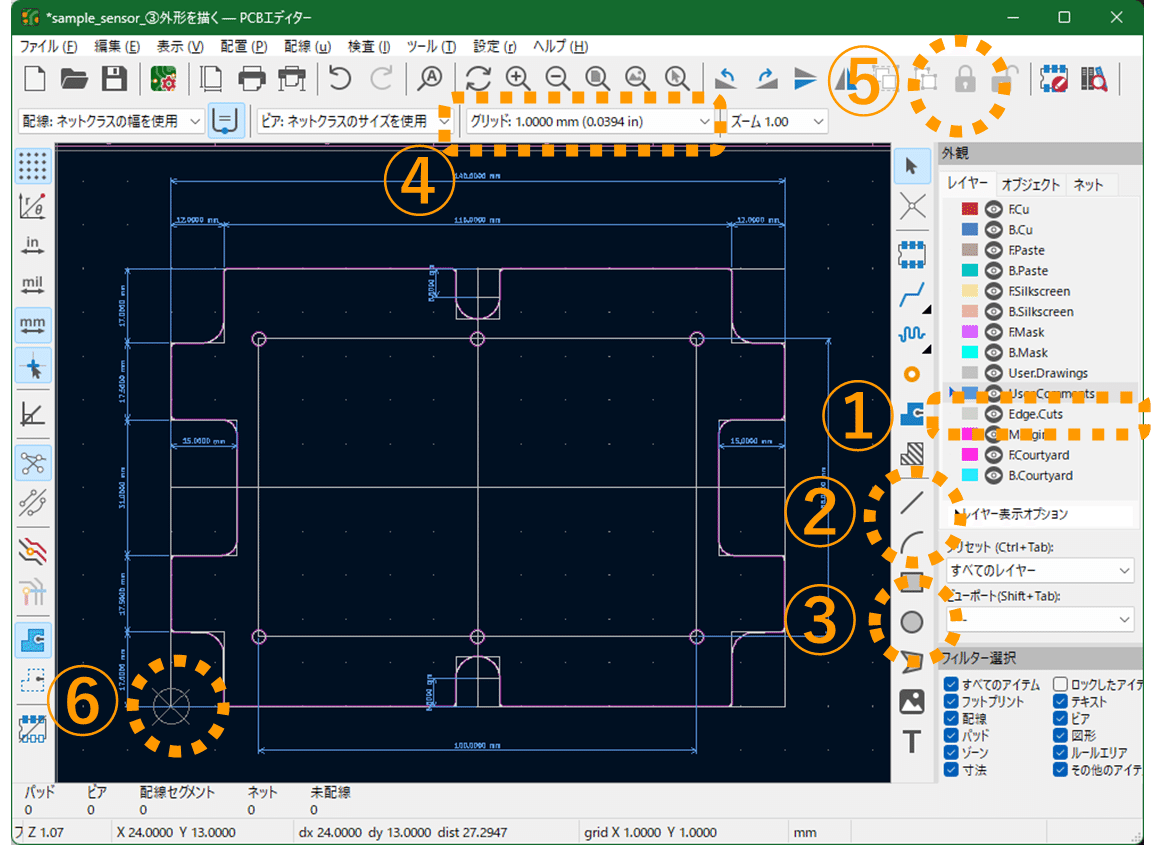The width and height of the screenshot is (1151, 845).
Task: Switch units to inches
Action: point(32,246)
